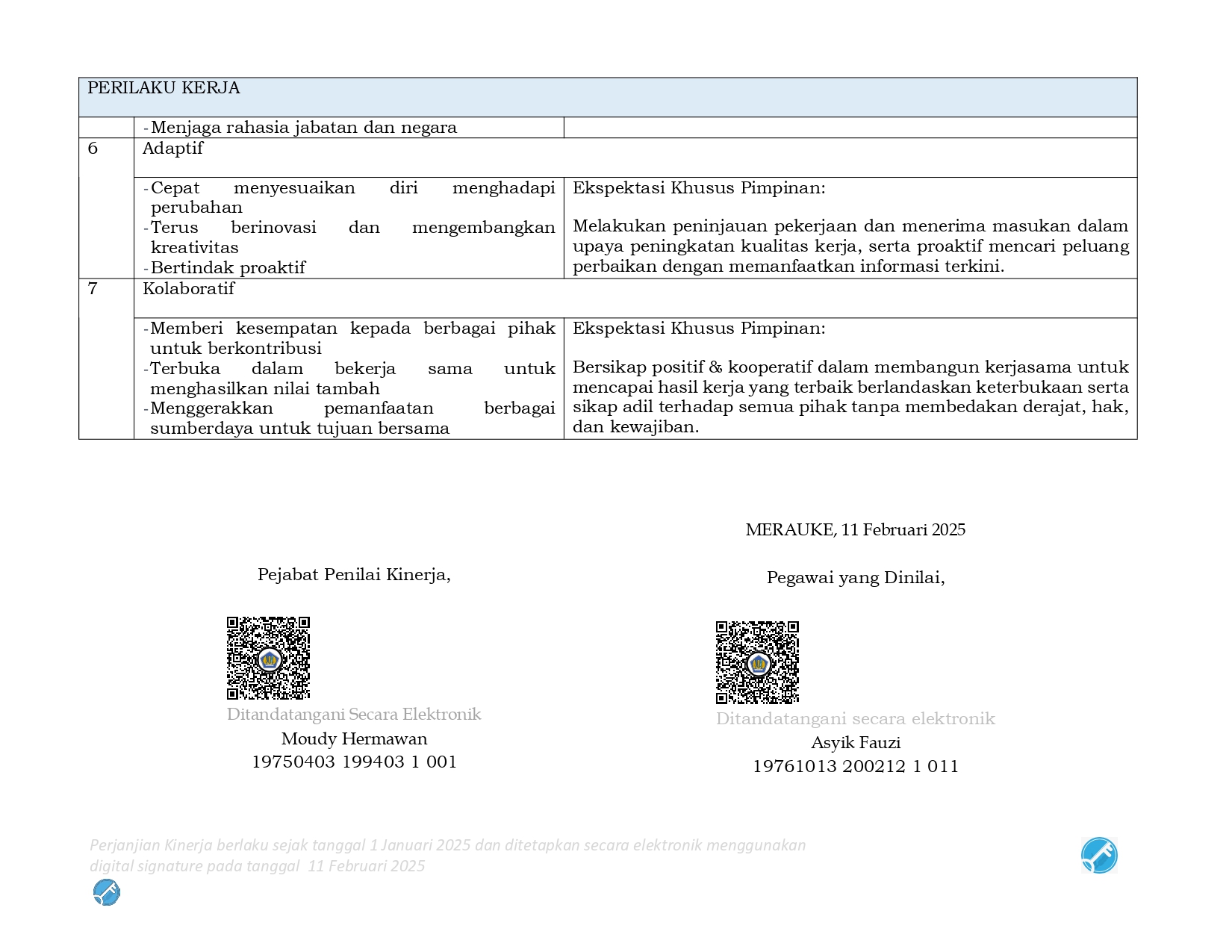Click row number 6 cell
Screen dimensions: 1232x952
pyautogui.click(x=107, y=208)
